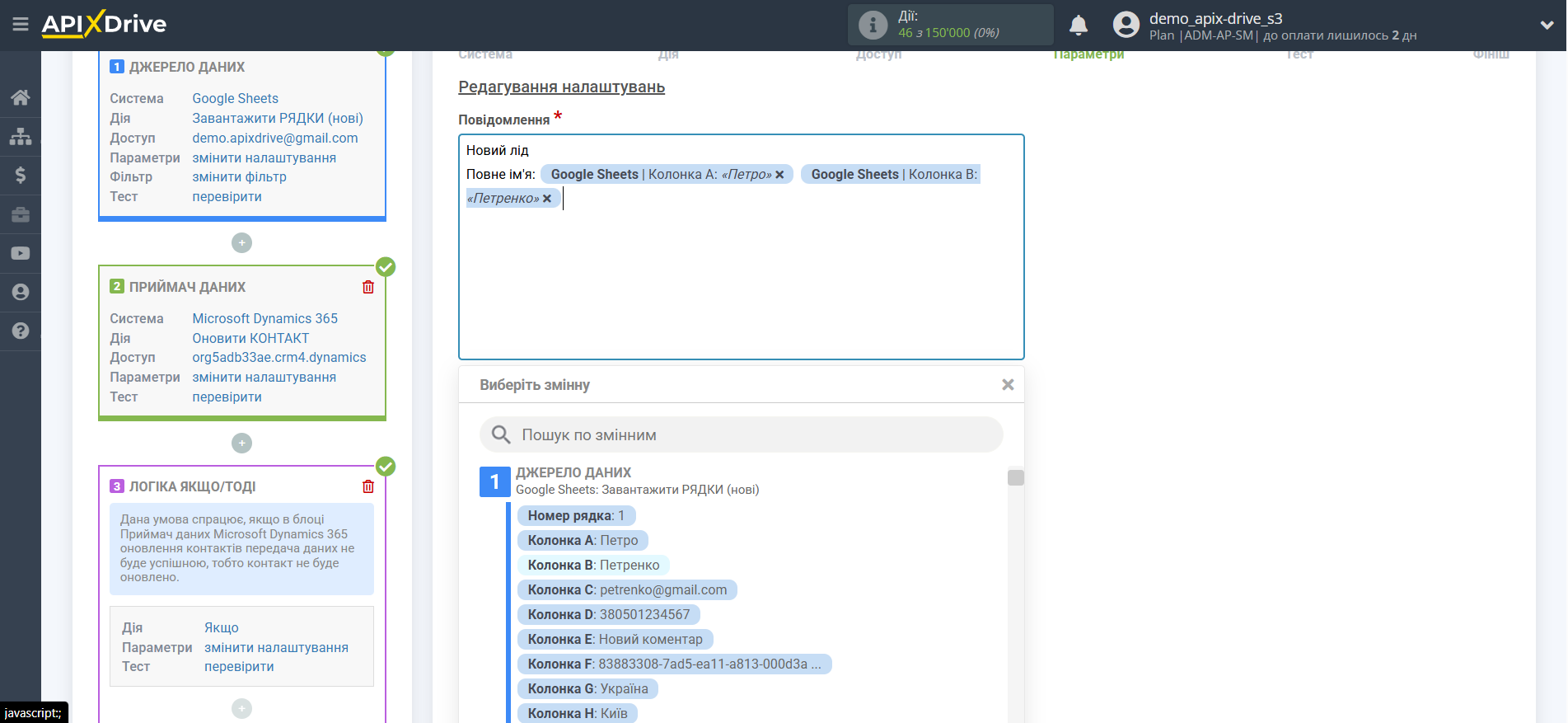This screenshot has width=1568, height=723.
Task: Open demo.apixdrive@gmail.com access link
Action: click(274, 138)
